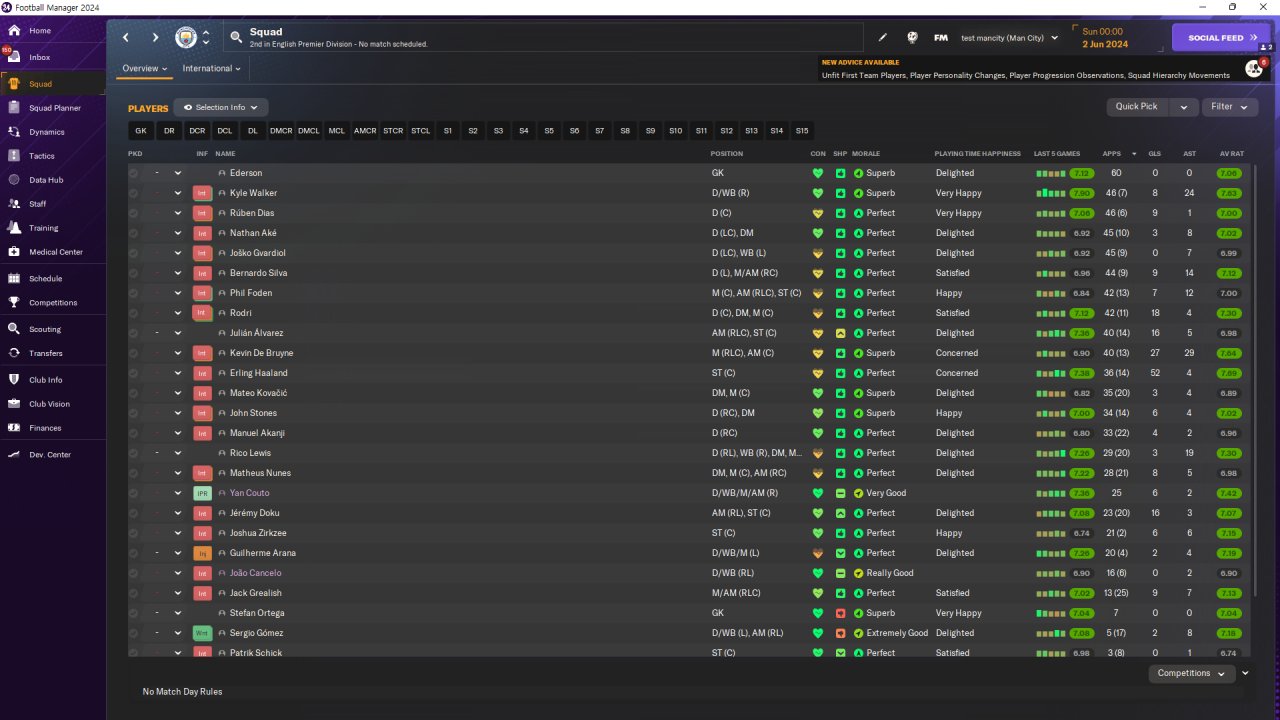Select the DCR position slot
The width and height of the screenshot is (1280, 720).
(x=197, y=131)
